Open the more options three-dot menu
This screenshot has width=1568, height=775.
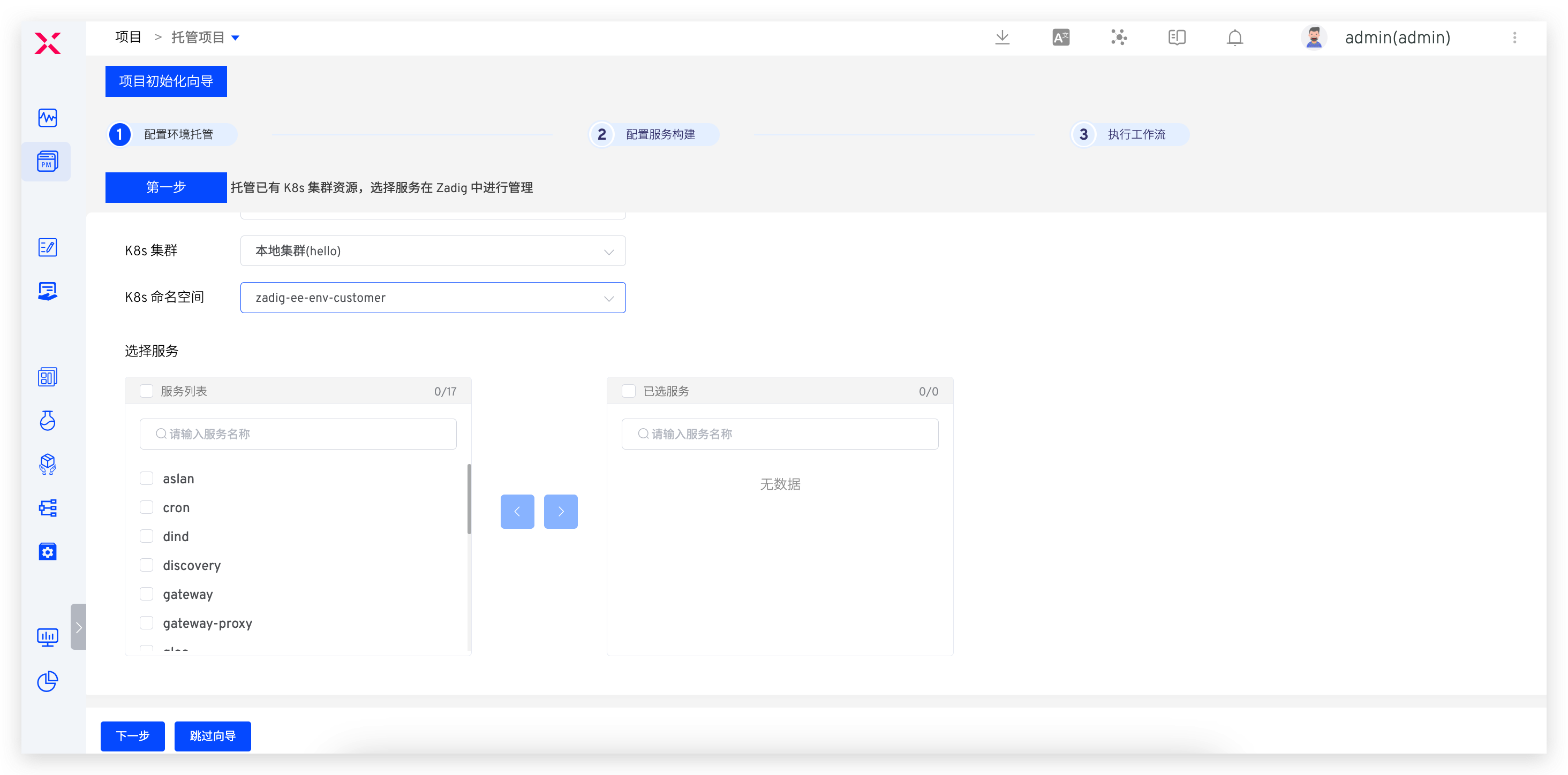1514,37
